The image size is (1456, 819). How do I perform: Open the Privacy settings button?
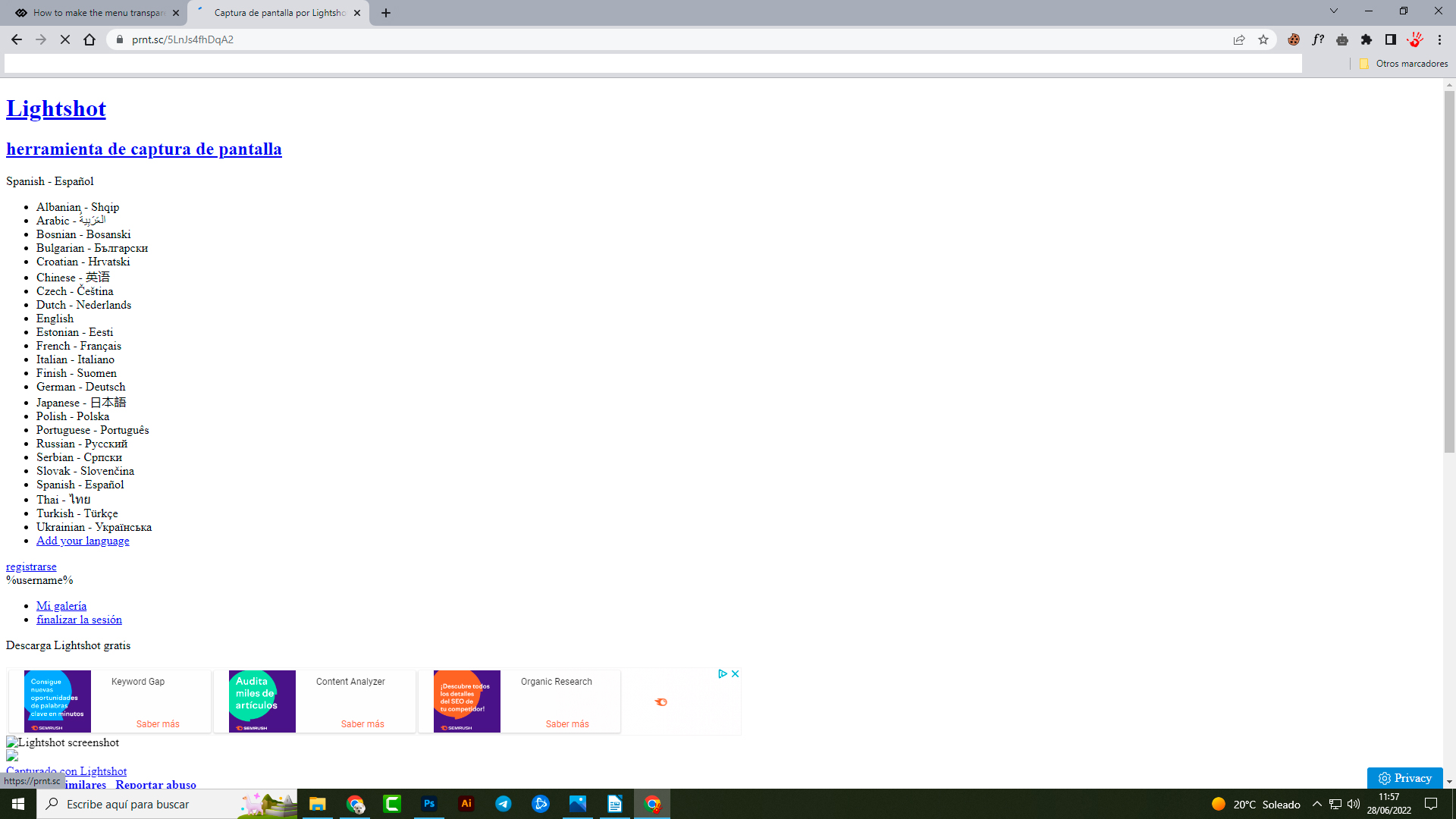1405,778
